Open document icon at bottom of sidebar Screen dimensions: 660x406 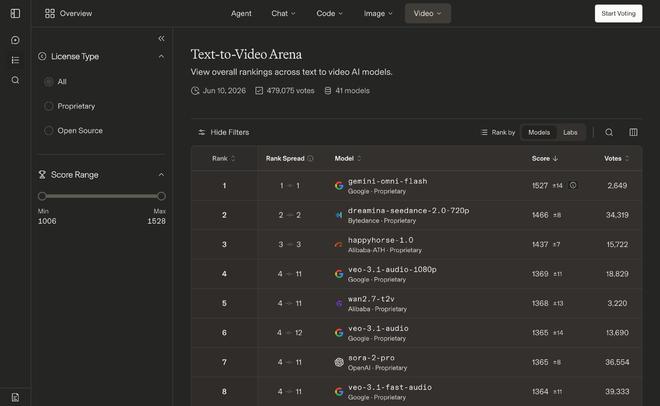pyautogui.click(x=15, y=398)
